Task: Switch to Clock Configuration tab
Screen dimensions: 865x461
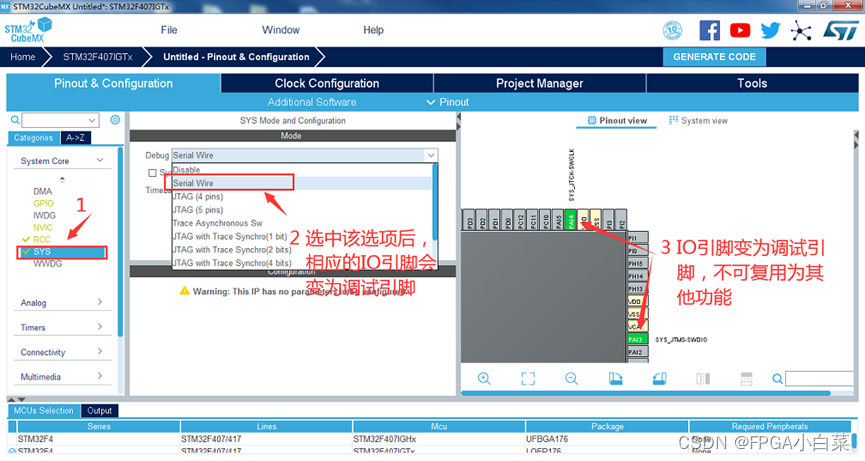Action: pyautogui.click(x=327, y=83)
